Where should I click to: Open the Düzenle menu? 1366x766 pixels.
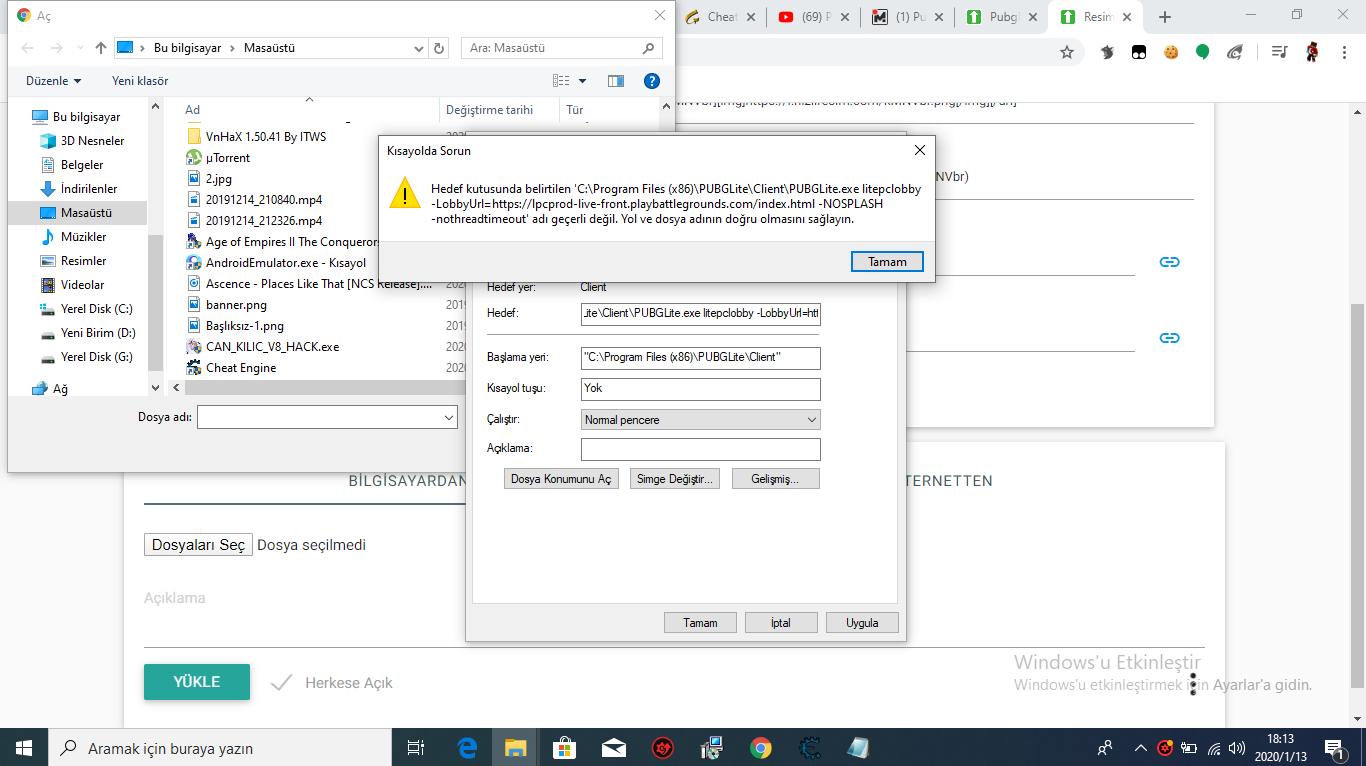point(54,81)
